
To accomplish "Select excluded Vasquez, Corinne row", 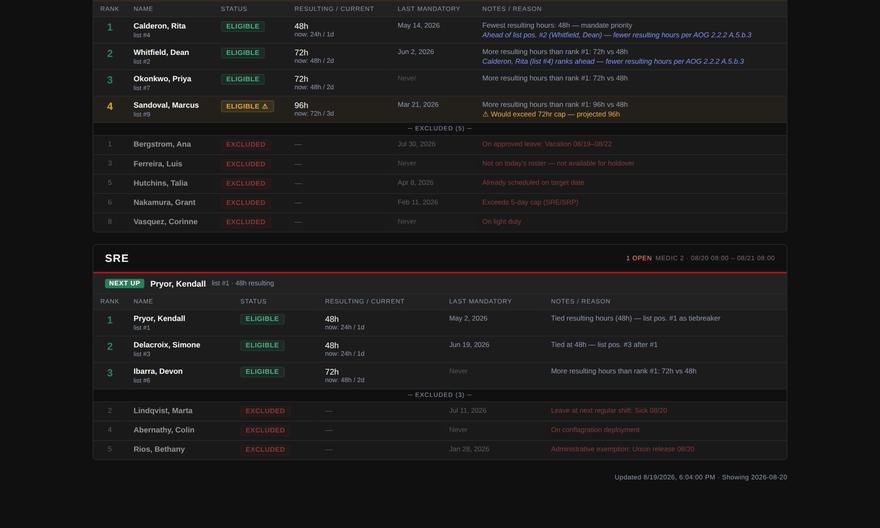I will click(439, 222).
